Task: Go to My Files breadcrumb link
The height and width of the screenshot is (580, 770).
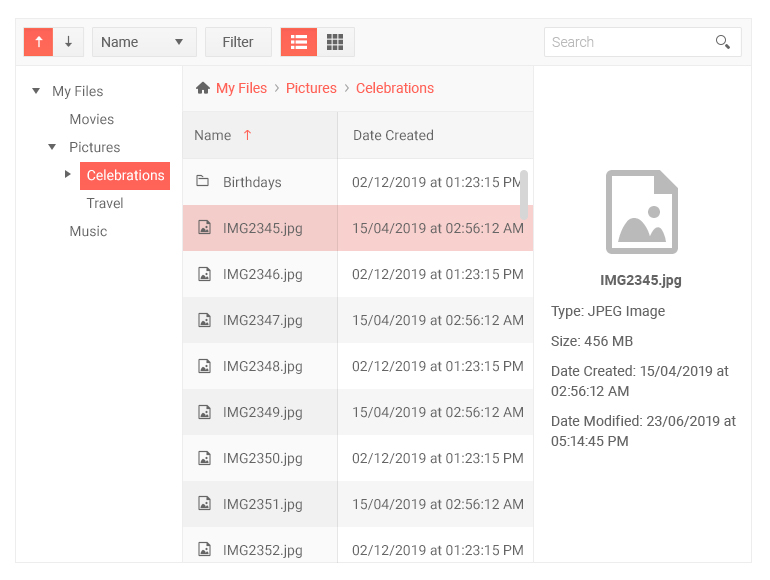Action: click(242, 88)
